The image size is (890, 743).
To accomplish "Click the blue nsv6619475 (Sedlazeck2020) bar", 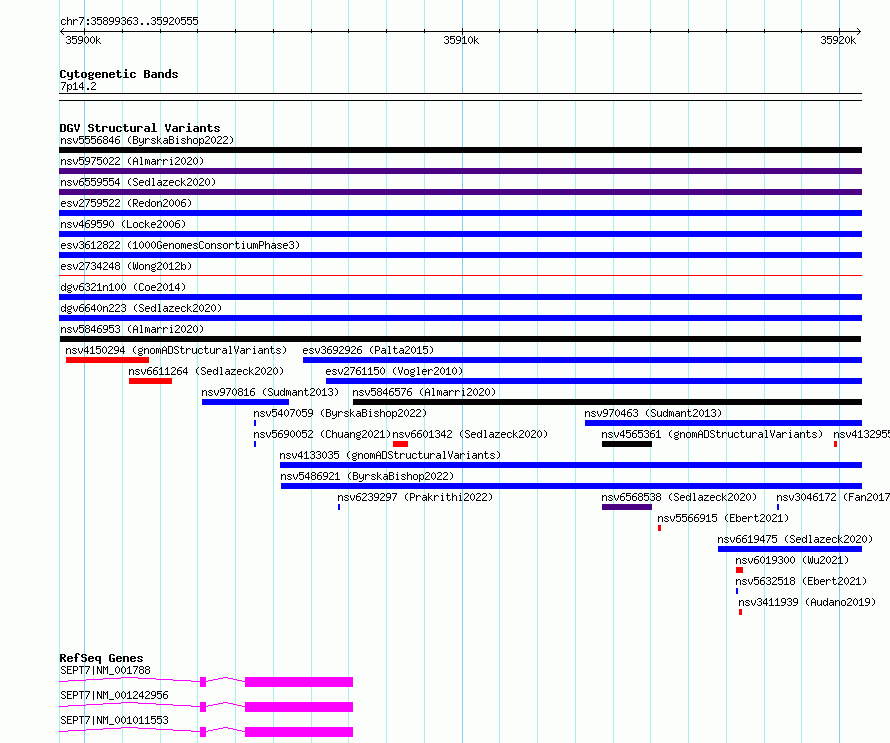I will coord(790,549).
